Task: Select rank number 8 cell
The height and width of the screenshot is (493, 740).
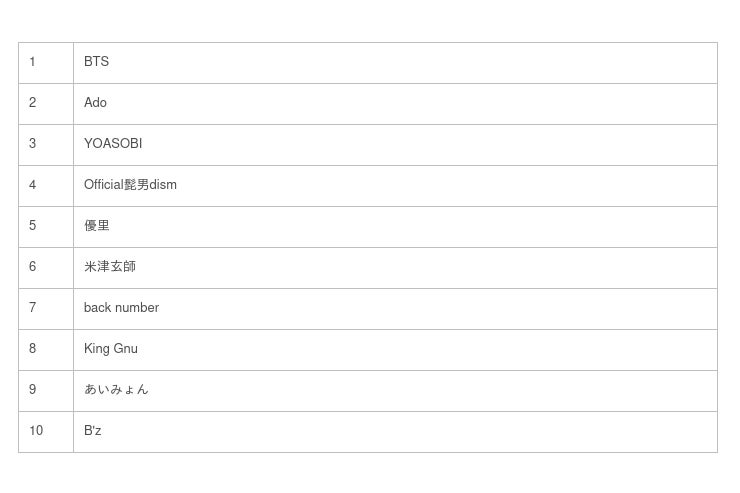Action: point(33,349)
